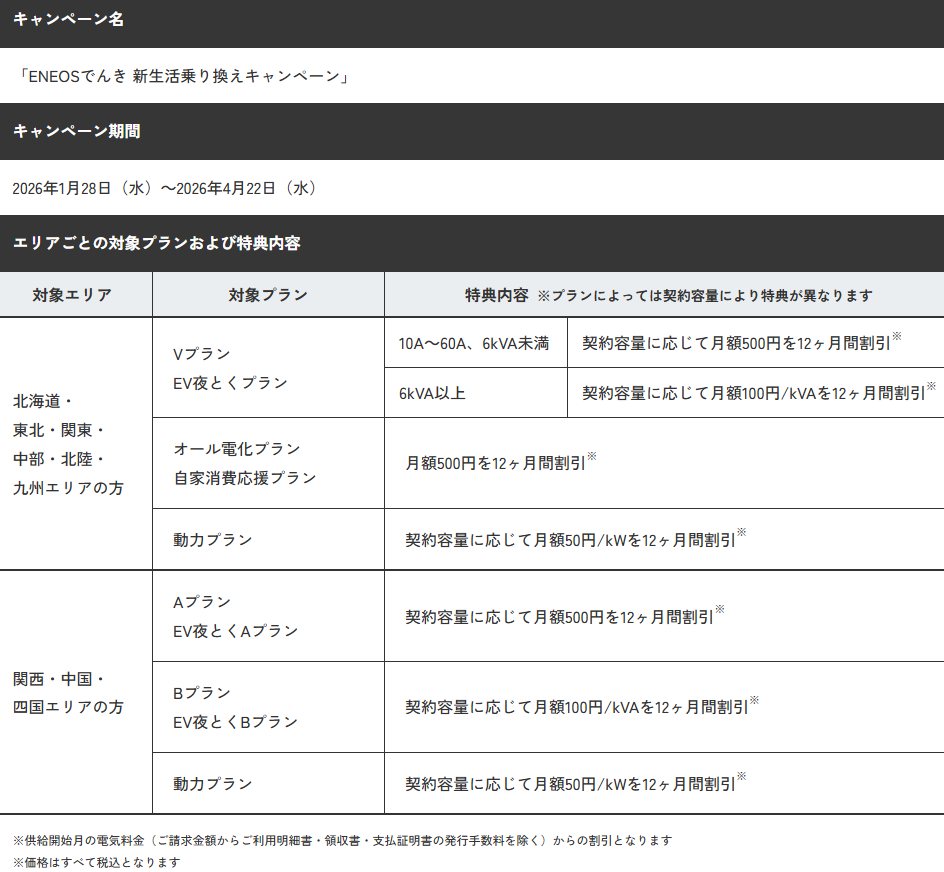The height and width of the screenshot is (872, 944).
Task: Click the キャンペーン期間 section header
Action: (76, 131)
